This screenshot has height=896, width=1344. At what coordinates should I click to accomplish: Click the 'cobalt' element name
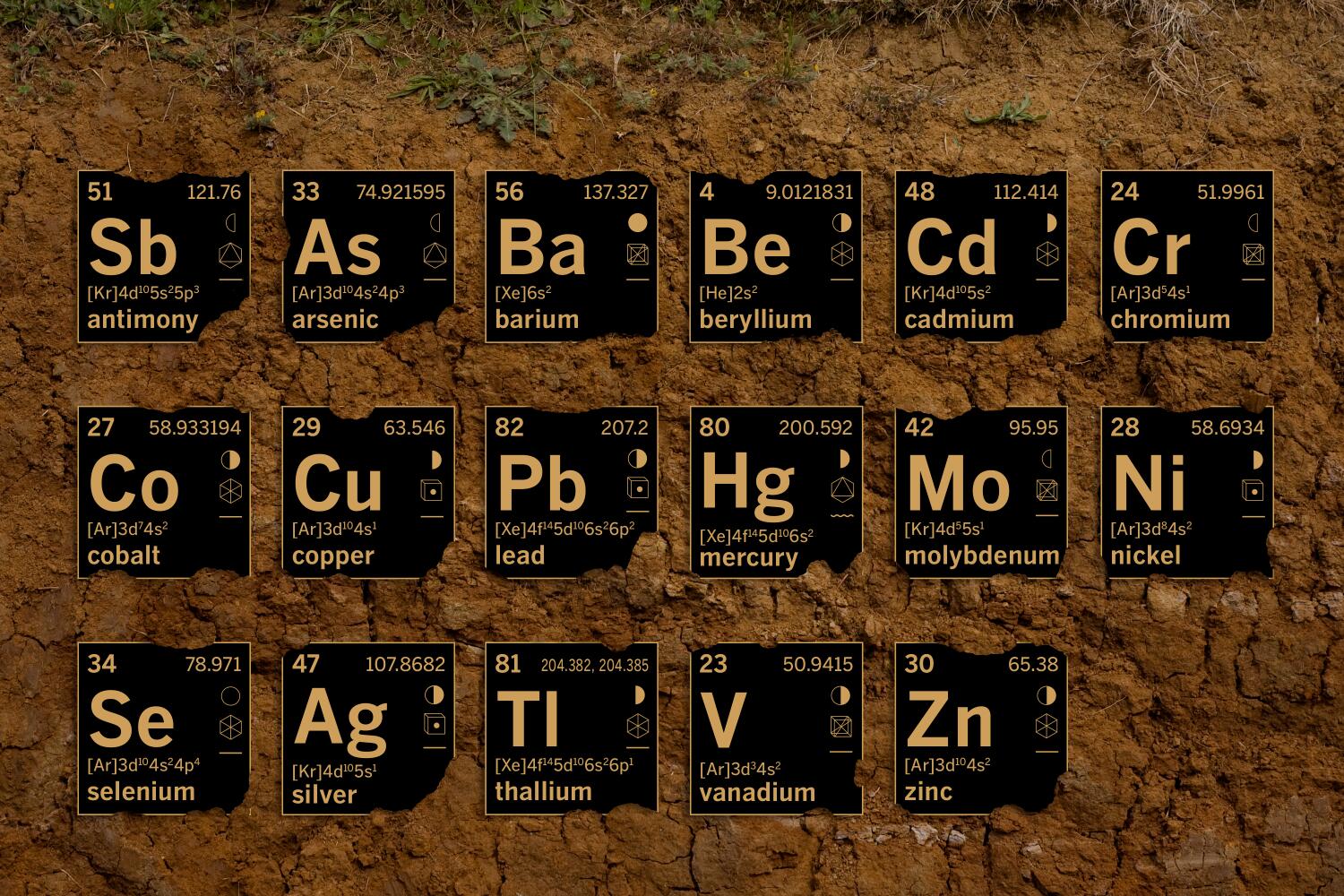[x=124, y=556]
